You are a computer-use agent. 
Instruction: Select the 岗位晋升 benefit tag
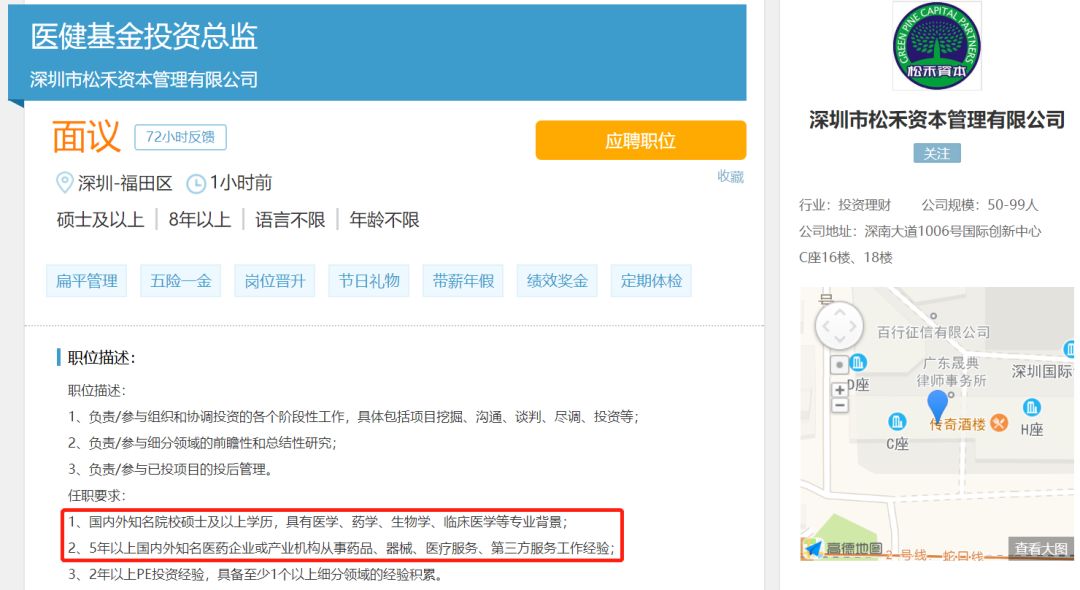point(275,281)
